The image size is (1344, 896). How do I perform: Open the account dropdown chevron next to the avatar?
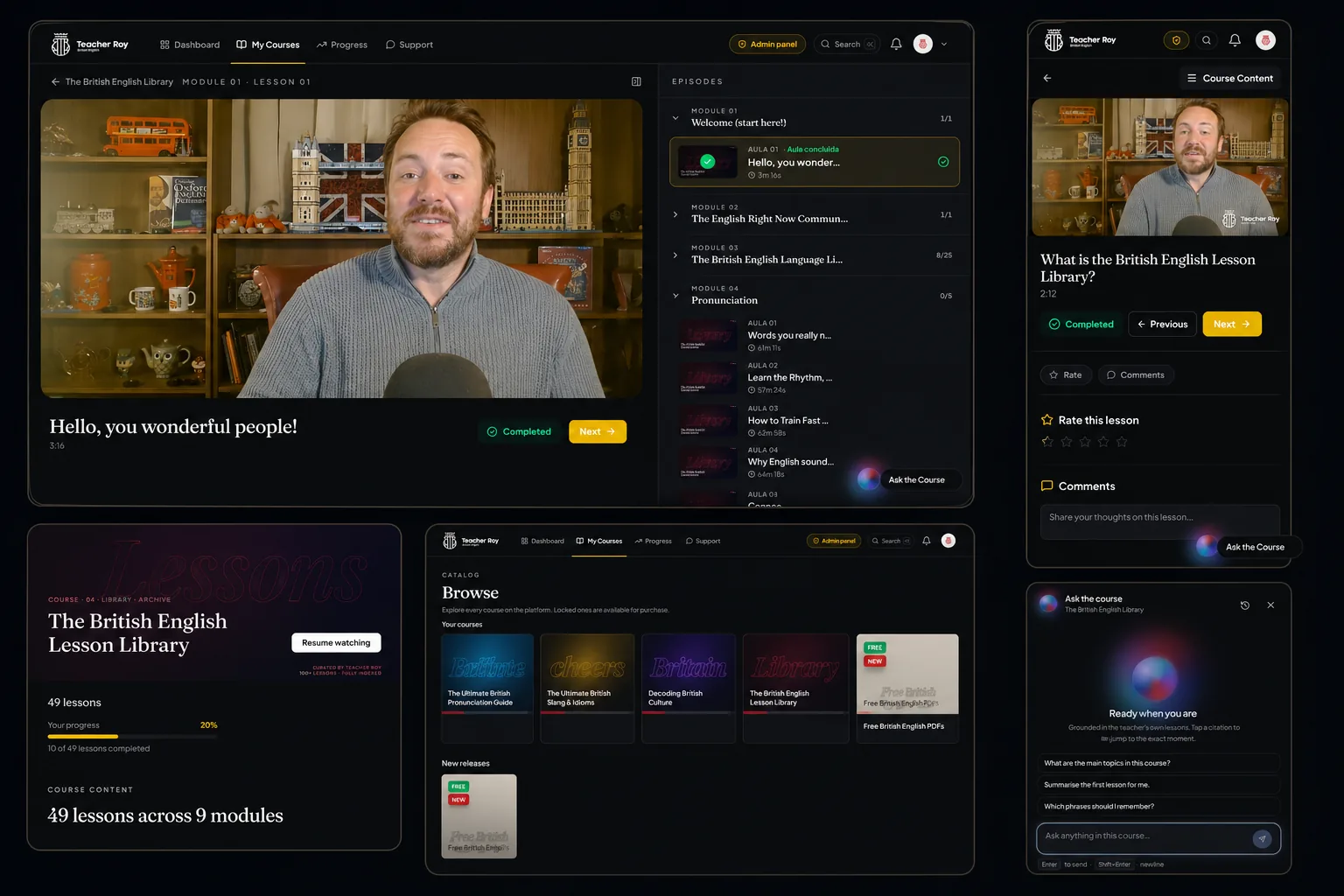click(943, 44)
